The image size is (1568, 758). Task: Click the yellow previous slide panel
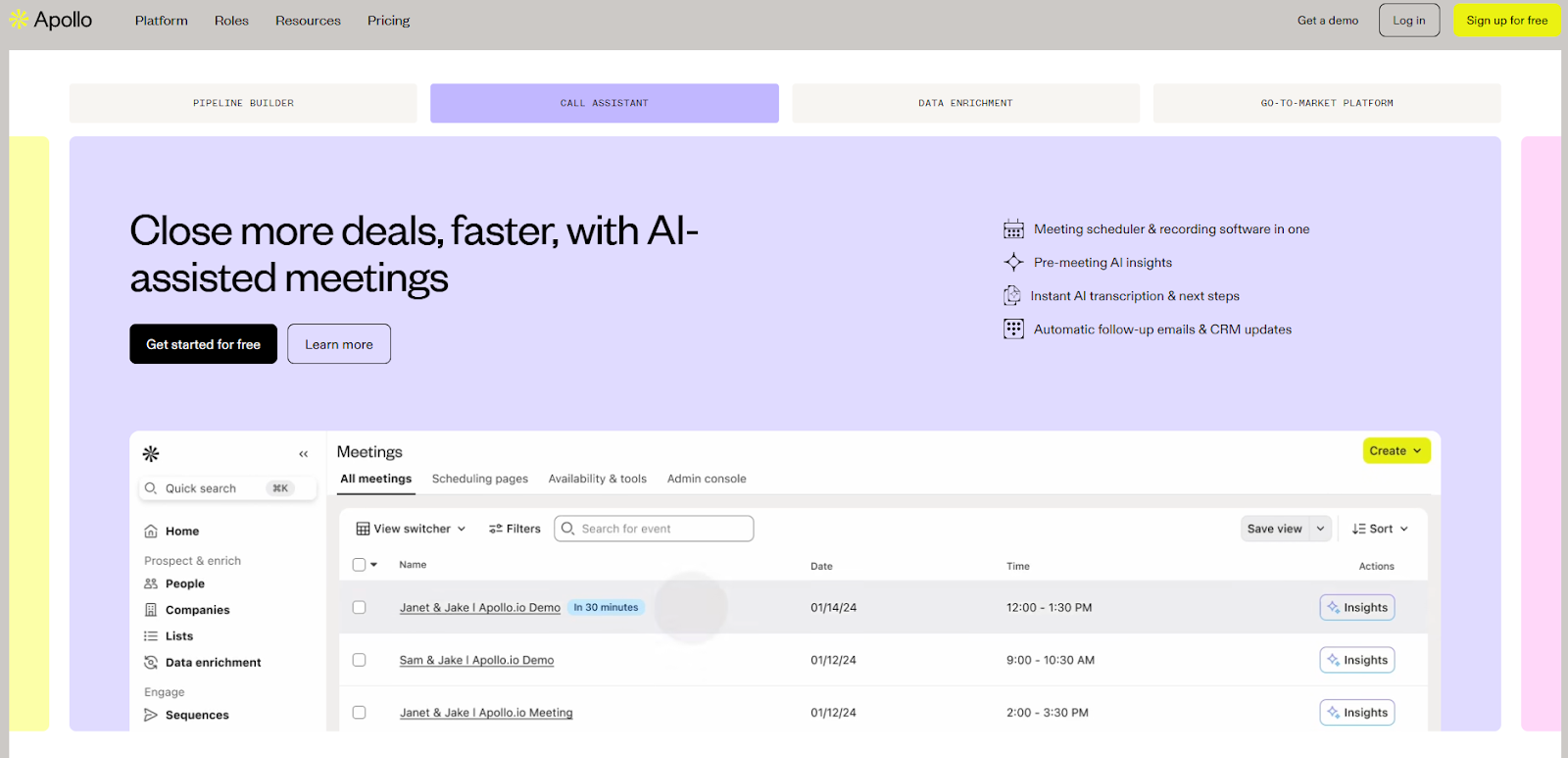click(x=28, y=433)
